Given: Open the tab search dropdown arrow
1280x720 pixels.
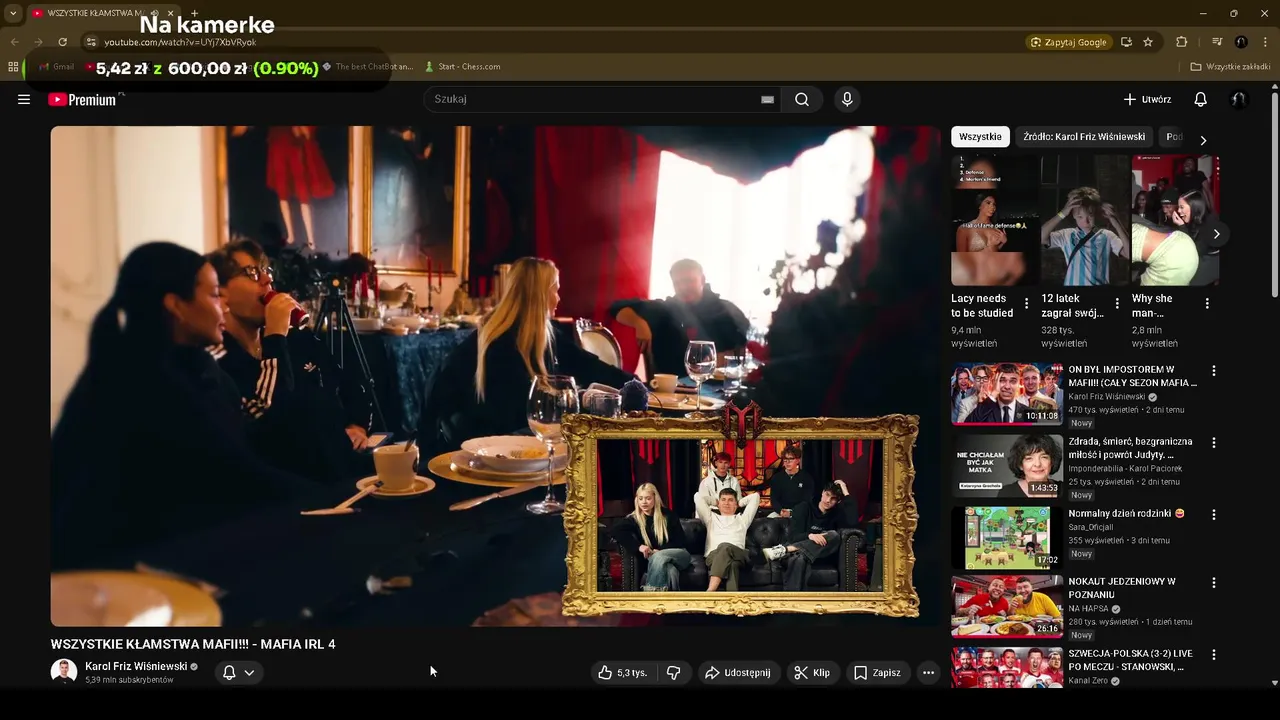Looking at the screenshot, I should coord(13,13).
